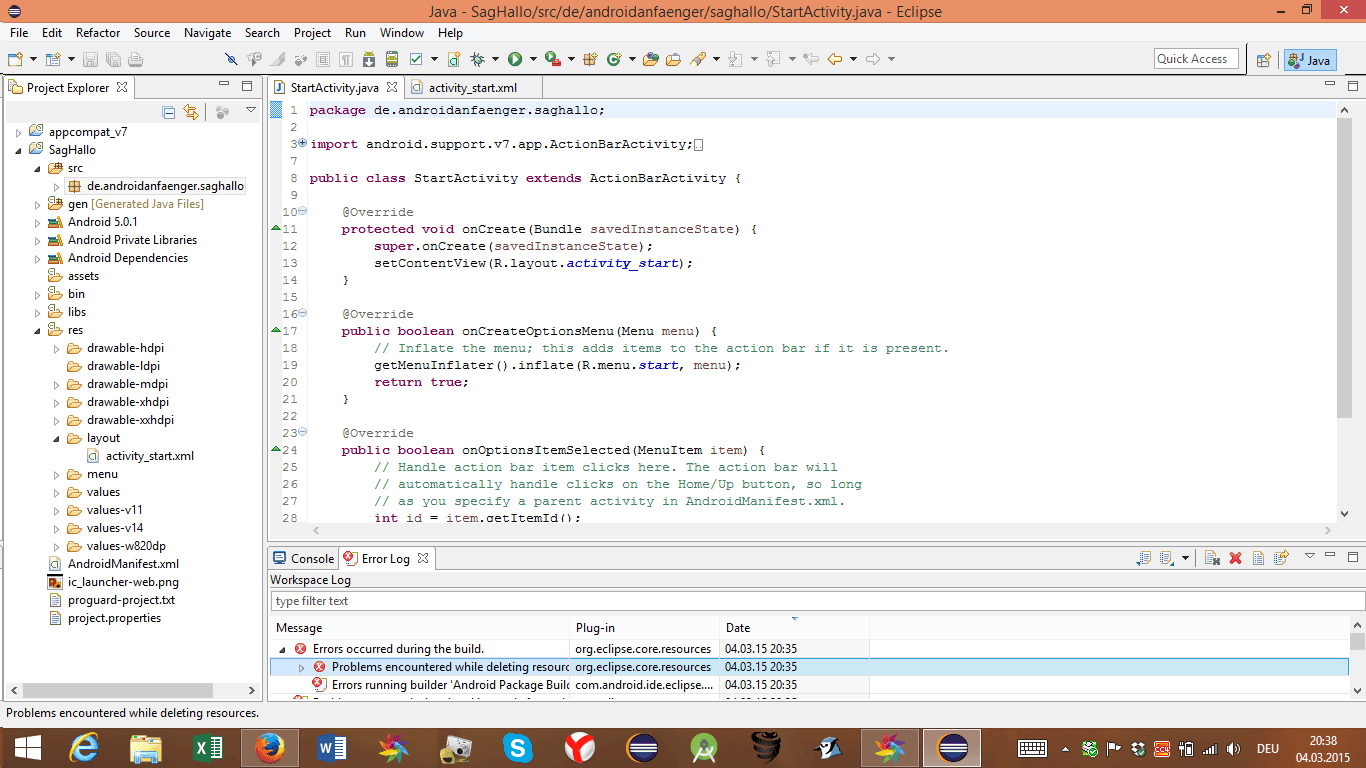Click the Save All toolbar icon
Screen dimensions: 1366x768
tap(113, 59)
